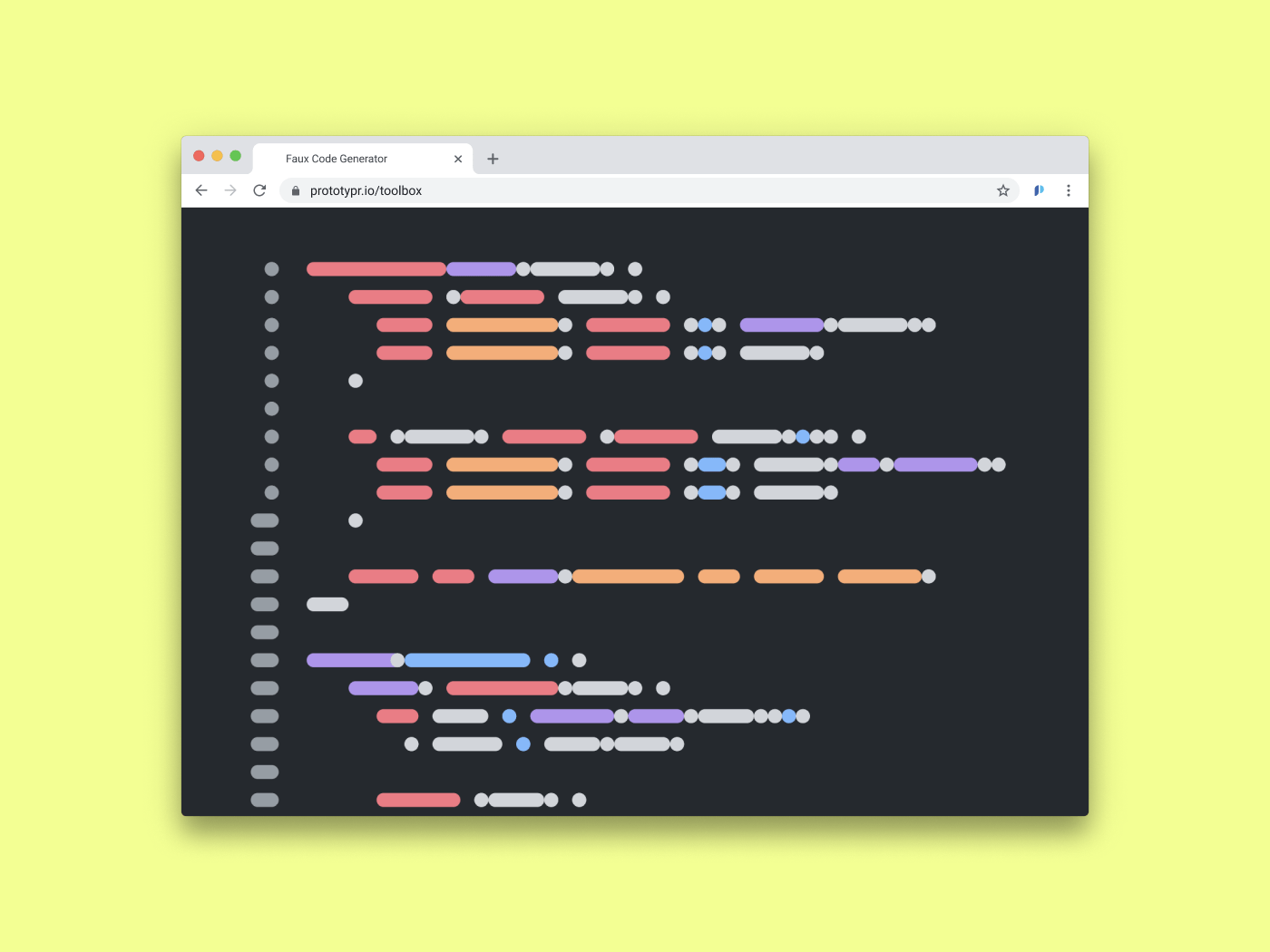View site info via the lock icon
The width and height of the screenshot is (1270, 952).
click(296, 190)
